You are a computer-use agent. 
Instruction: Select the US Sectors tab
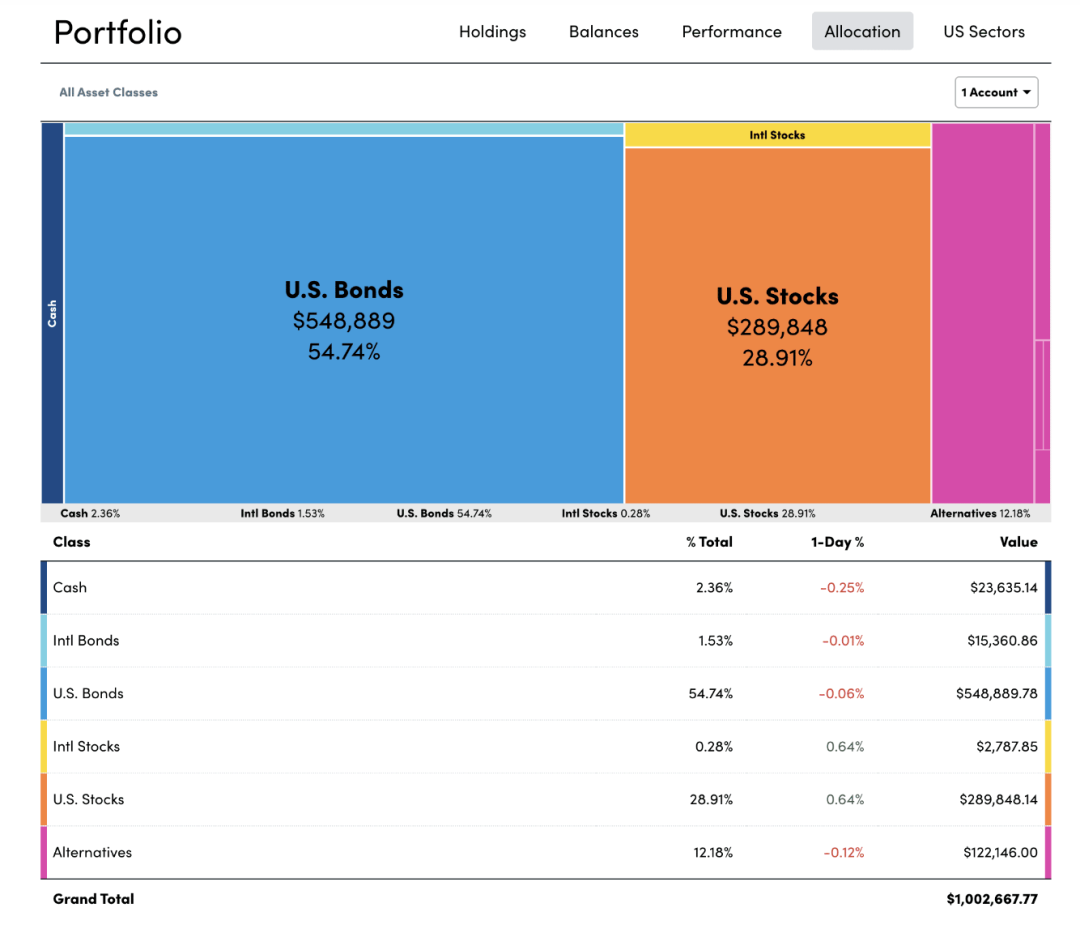tap(984, 32)
